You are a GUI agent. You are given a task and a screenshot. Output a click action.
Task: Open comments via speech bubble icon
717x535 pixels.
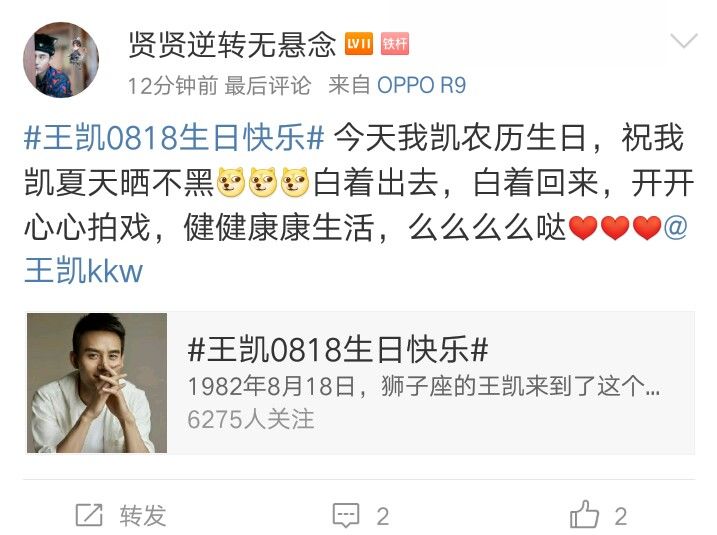click(346, 516)
